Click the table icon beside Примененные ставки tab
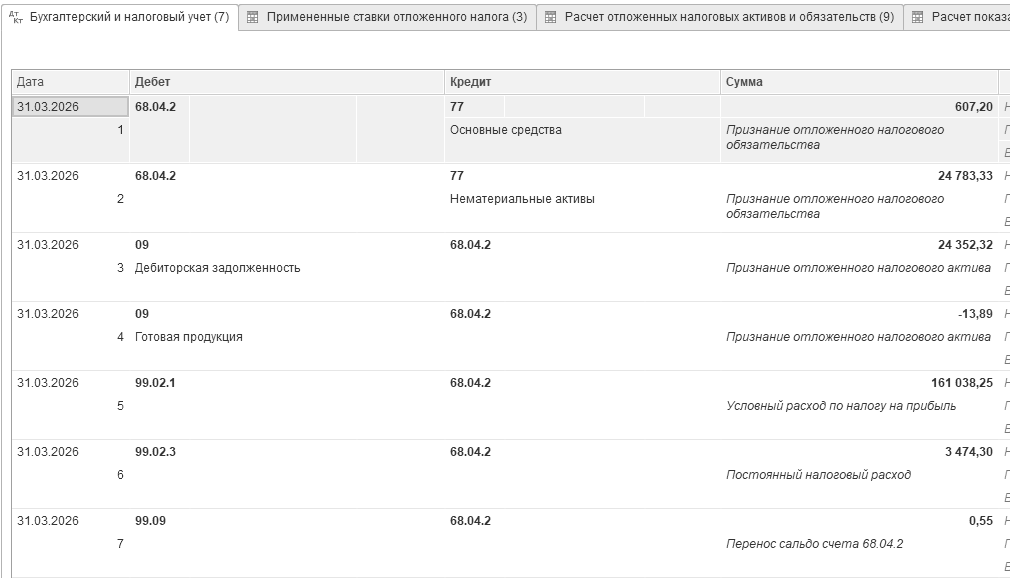This screenshot has width=1010, height=578. pyautogui.click(x=252, y=17)
